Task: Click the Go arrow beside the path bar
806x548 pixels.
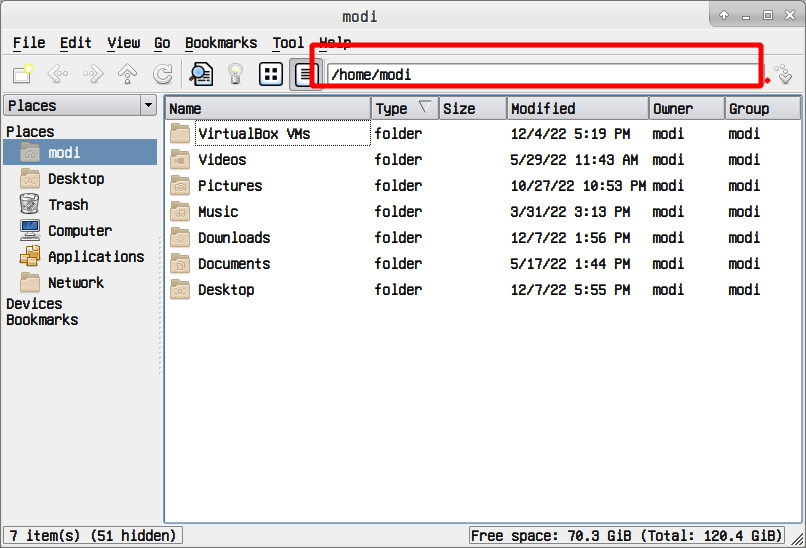Action: click(784, 75)
